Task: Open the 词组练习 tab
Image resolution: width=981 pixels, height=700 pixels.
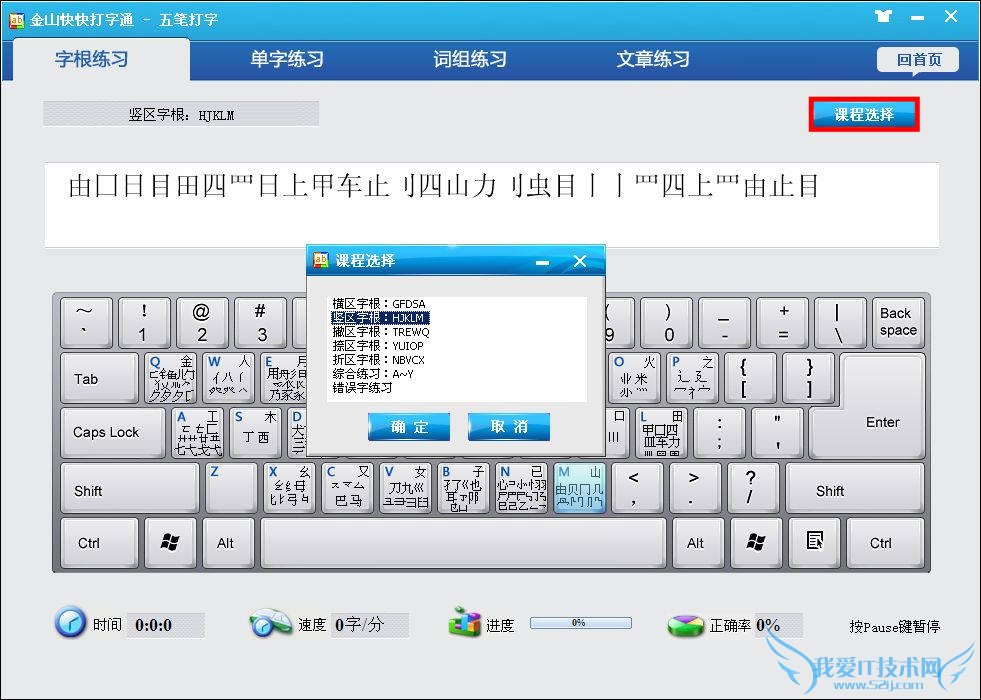Action: coord(470,59)
